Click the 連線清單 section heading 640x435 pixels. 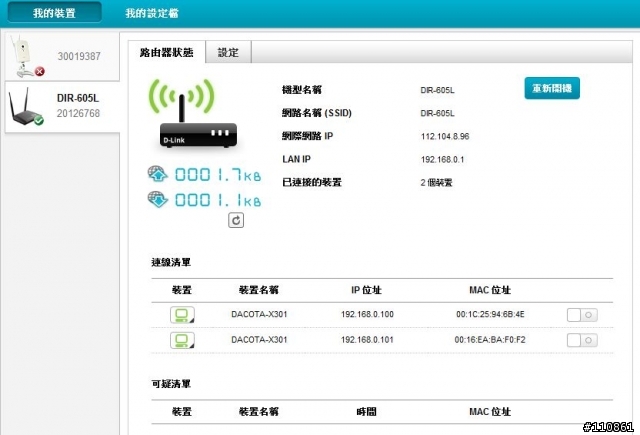coord(171,262)
